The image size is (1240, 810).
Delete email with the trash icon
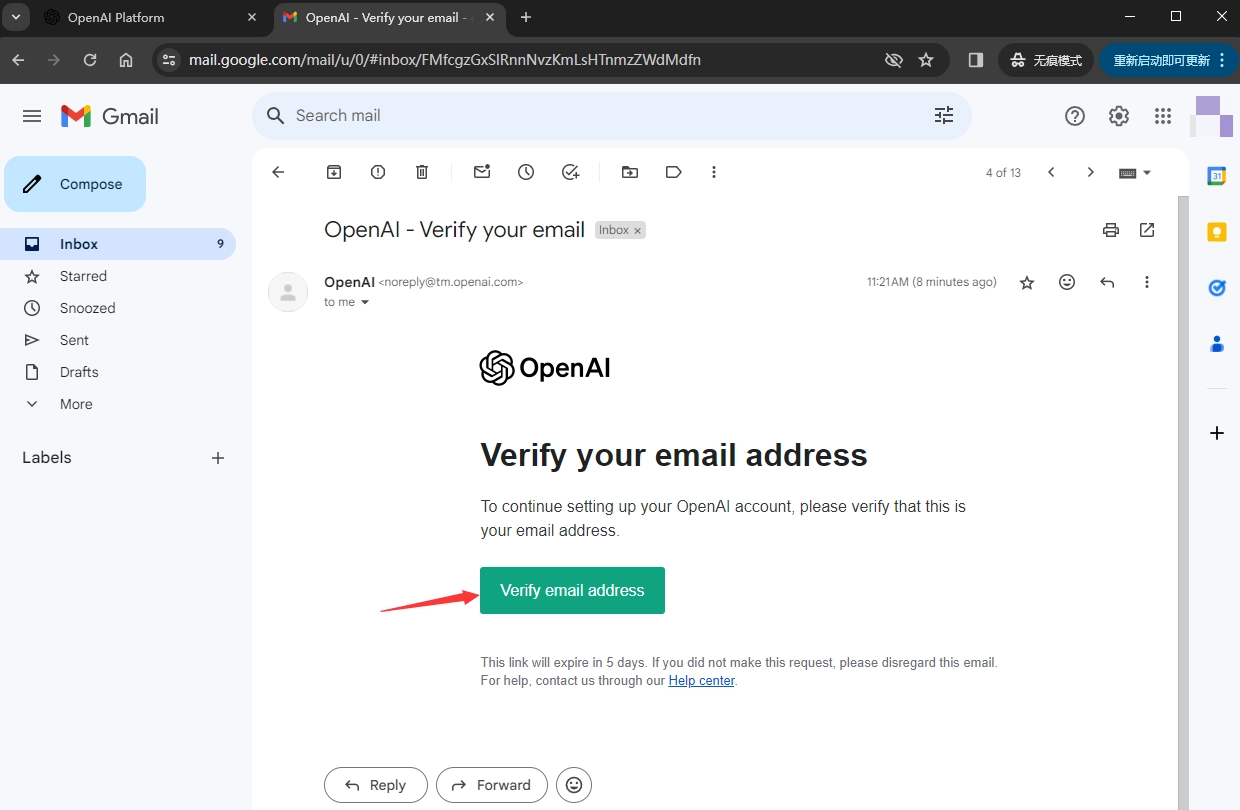tap(422, 172)
